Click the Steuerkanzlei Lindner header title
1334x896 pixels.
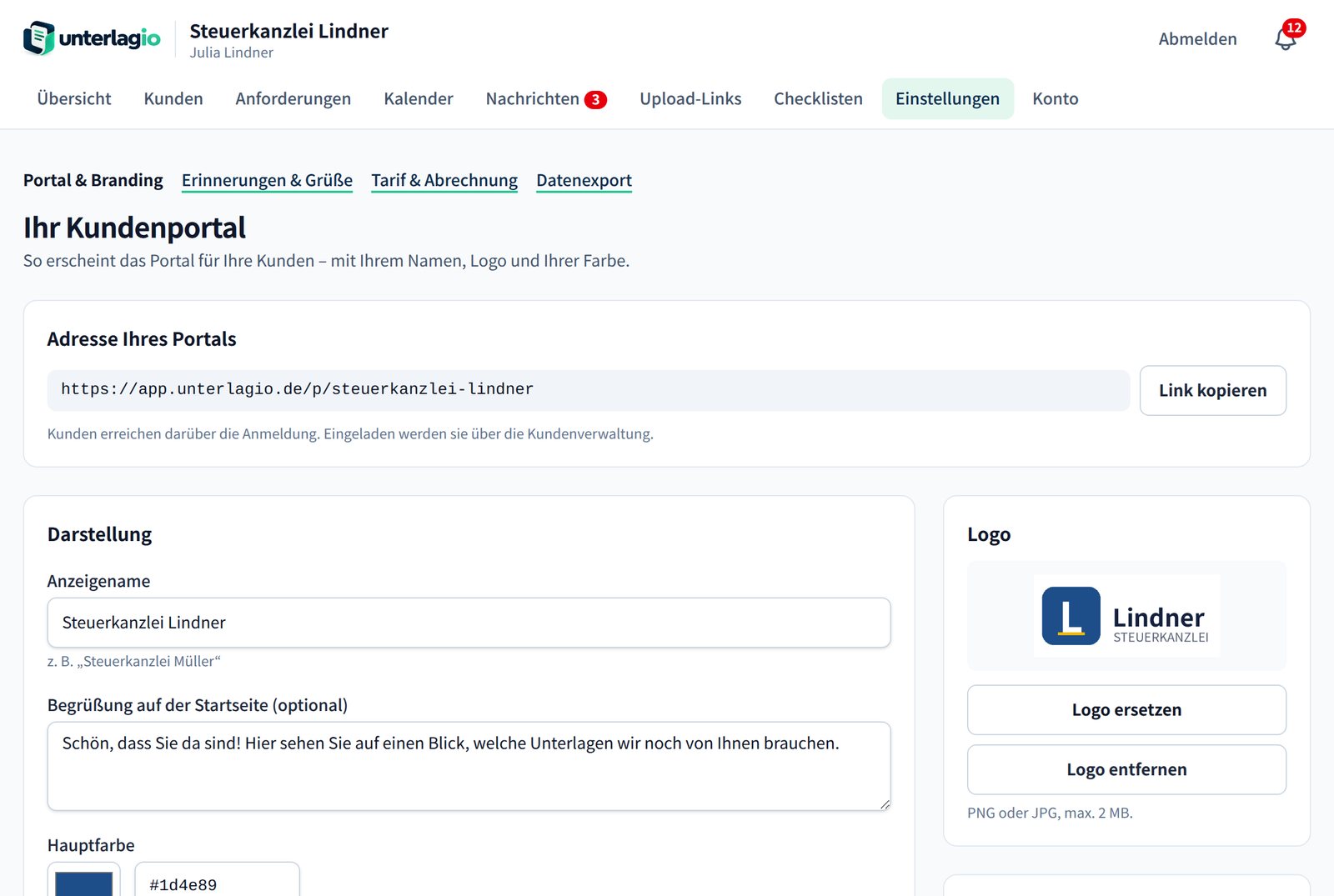point(289,31)
